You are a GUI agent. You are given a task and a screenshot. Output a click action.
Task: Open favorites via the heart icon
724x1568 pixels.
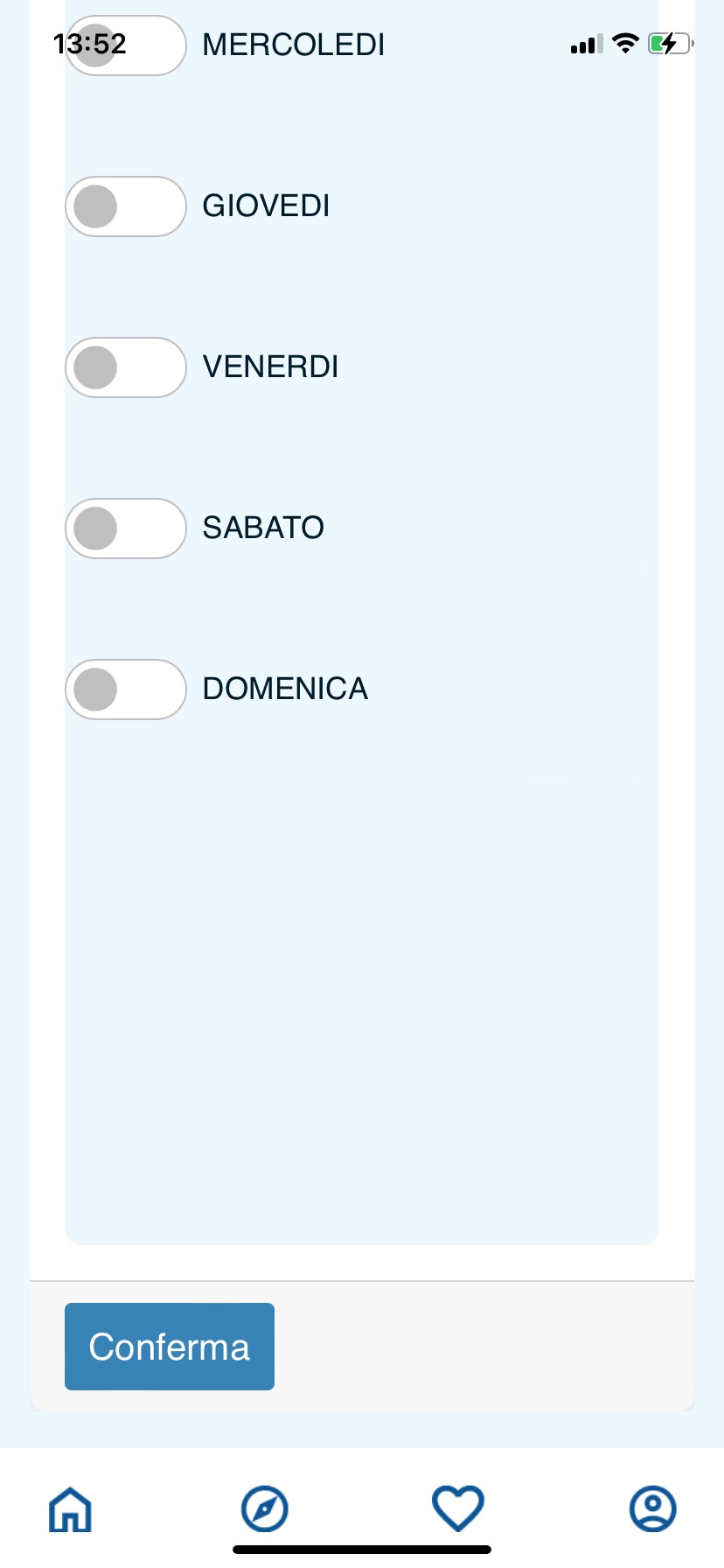pos(458,1508)
